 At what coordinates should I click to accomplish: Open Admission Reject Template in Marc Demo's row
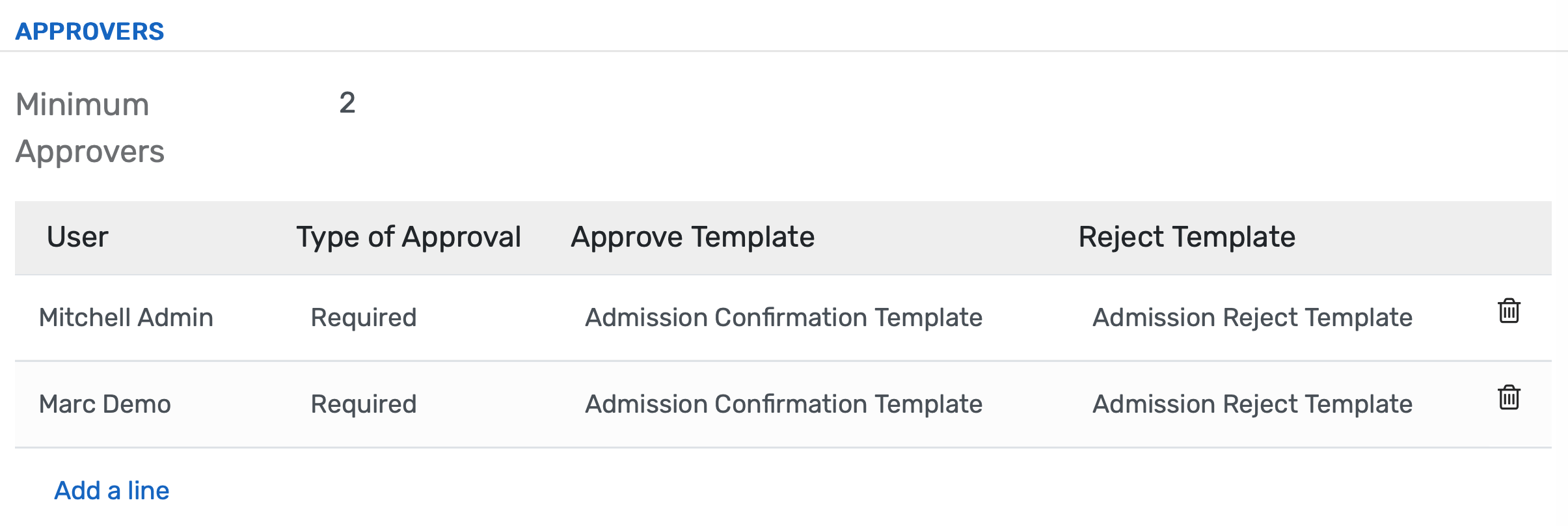point(1252,404)
